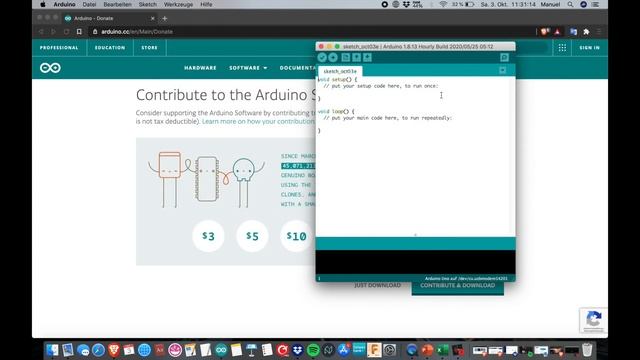
Task: Open the Arduino application menu
Action: click(x=64, y=4)
